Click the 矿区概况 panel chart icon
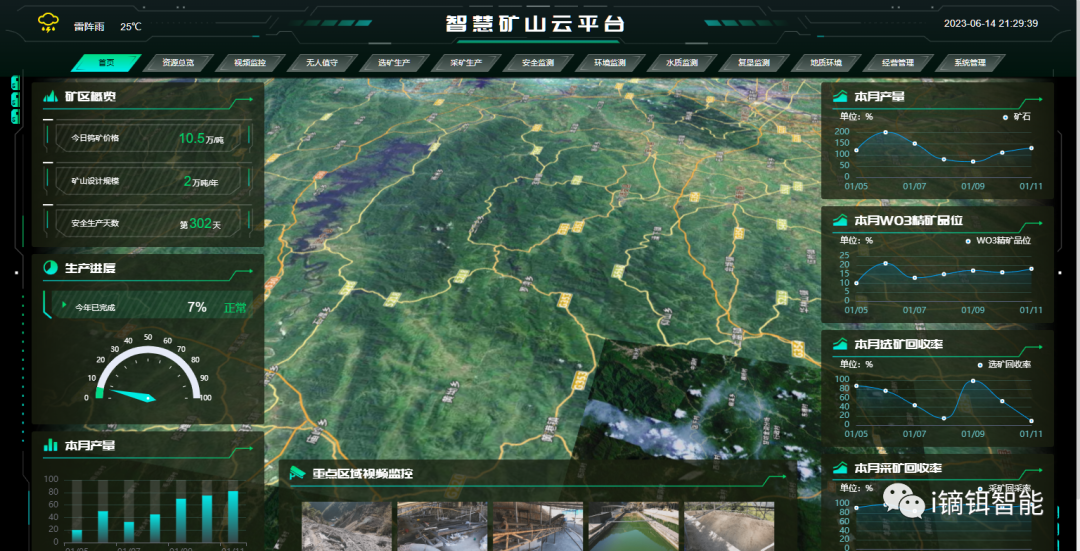Image resolution: width=1080 pixels, height=551 pixels. [x=50, y=96]
